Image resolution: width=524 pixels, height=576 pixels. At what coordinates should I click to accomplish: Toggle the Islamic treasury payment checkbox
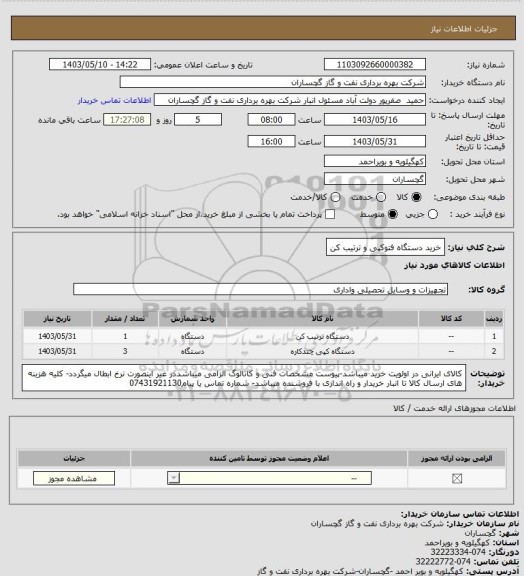tap(330, 214)
